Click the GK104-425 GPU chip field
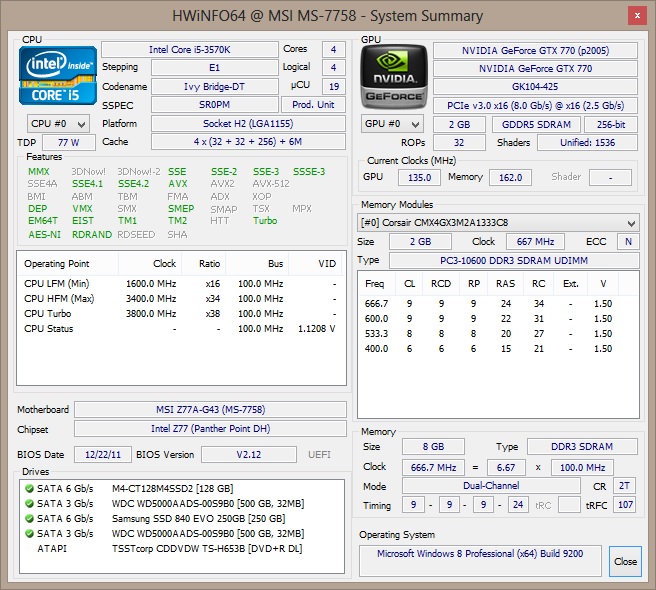This screenshot has height=590, width=656. (535, 87)
